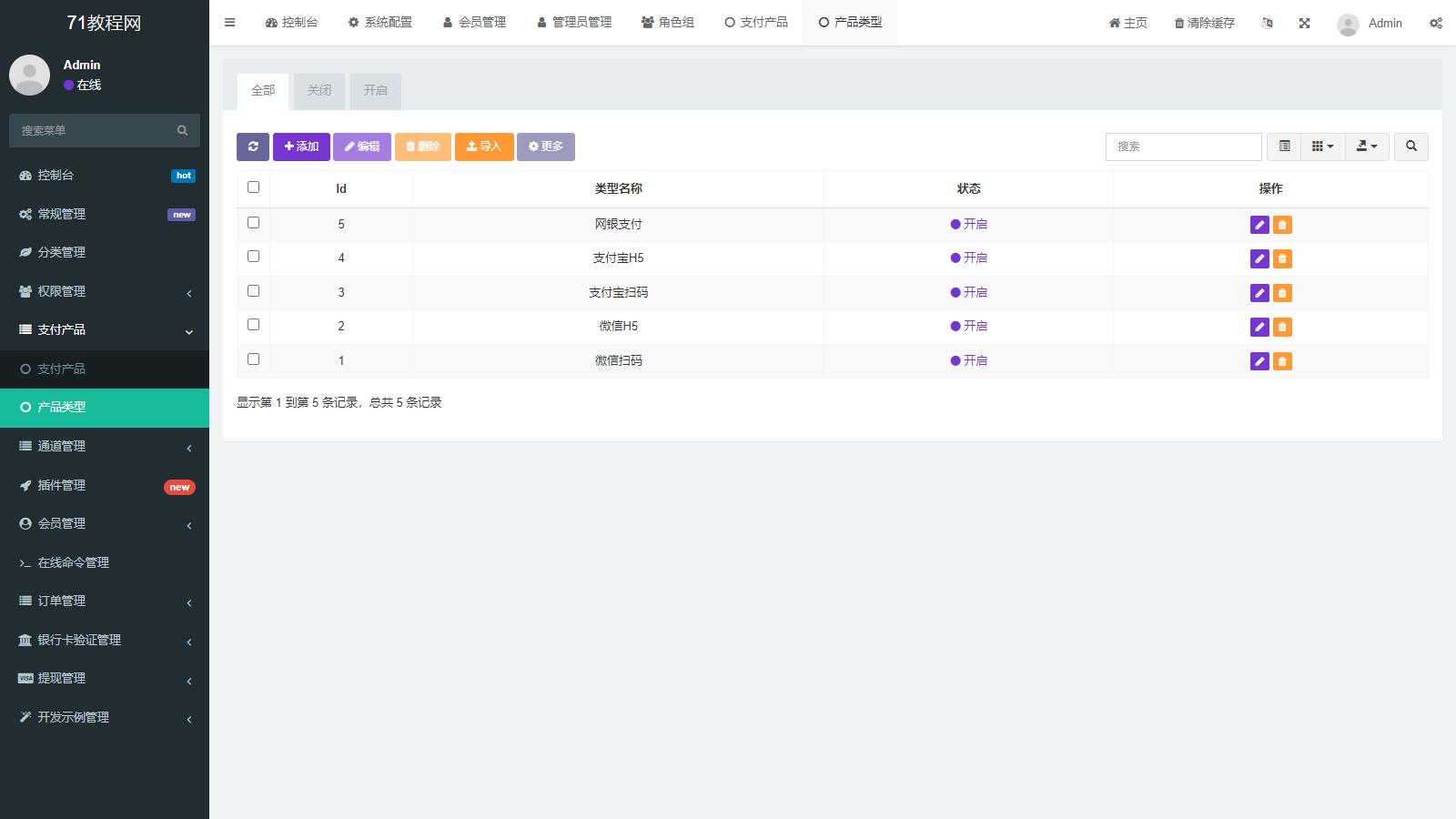Open the export data dropdown
Viewport: 1456px width, 819px height.
pyautogui.click(x=1367, y=147)
